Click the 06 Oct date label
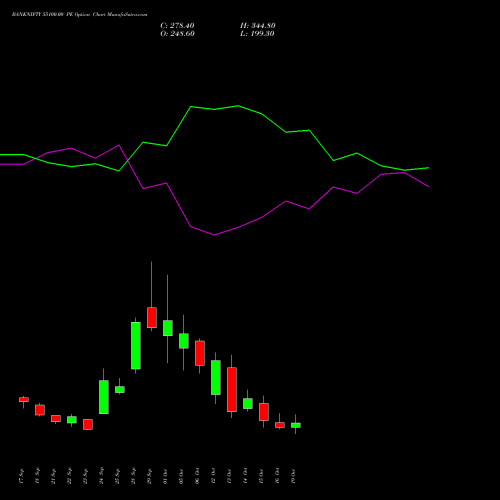 point(198,476)
